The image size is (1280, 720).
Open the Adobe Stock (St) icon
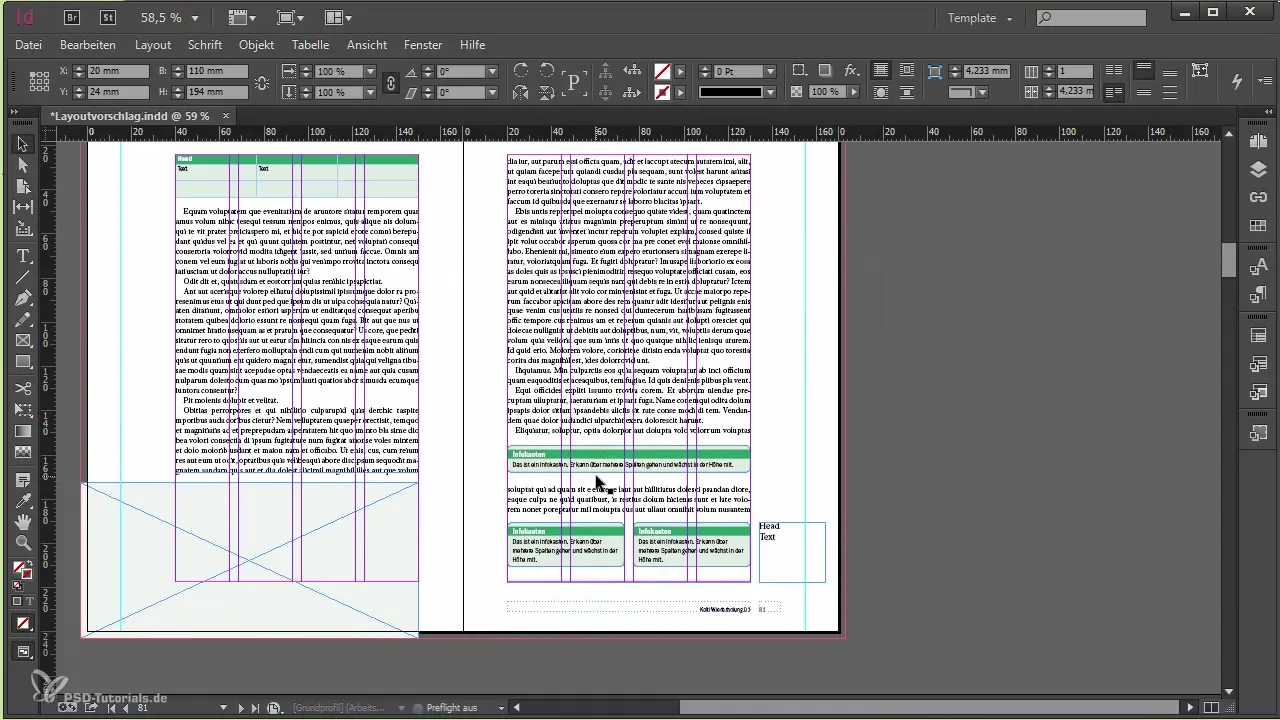109,18
